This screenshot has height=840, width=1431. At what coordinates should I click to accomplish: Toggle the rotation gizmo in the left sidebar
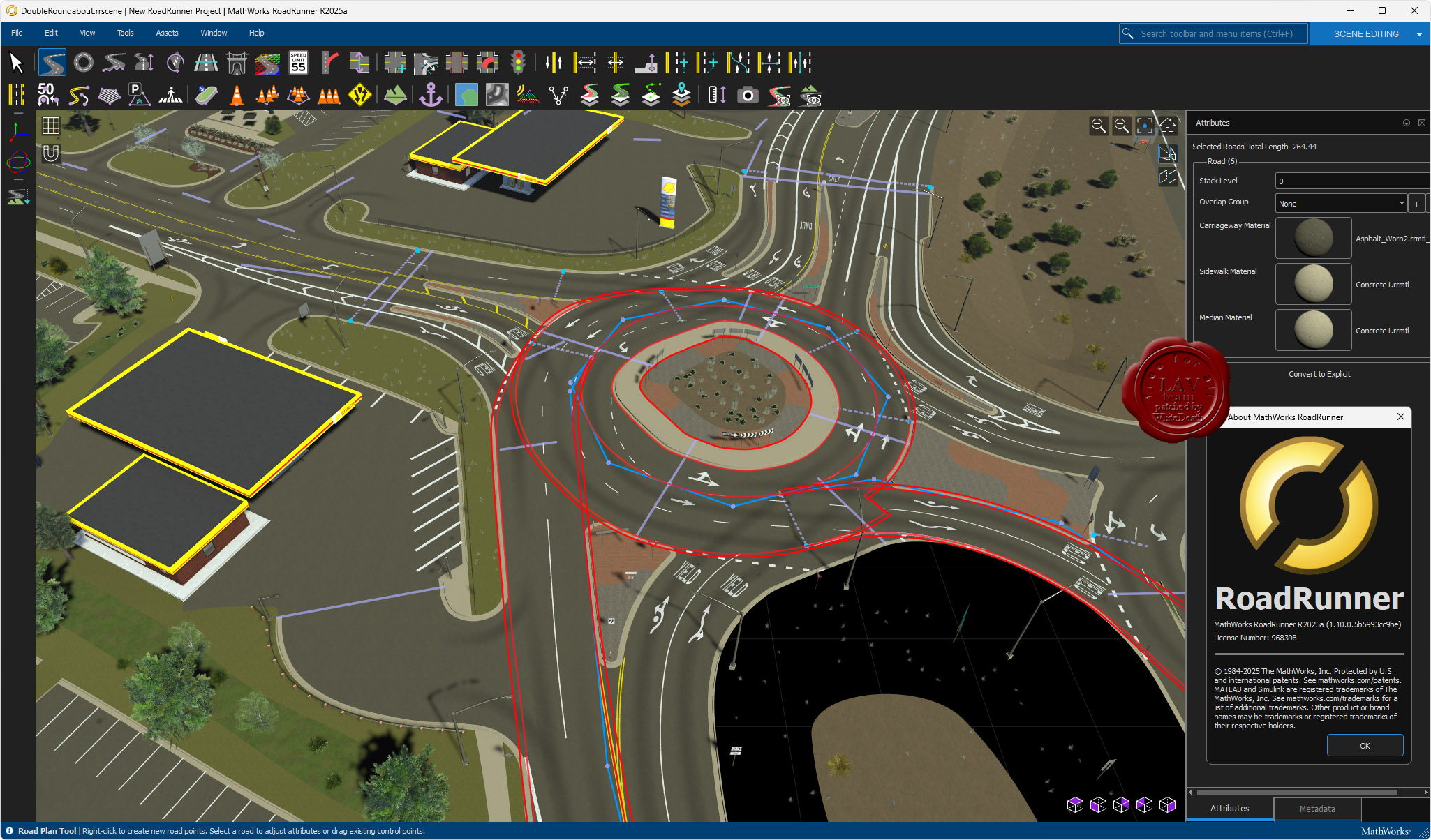(x=18, y=162)
